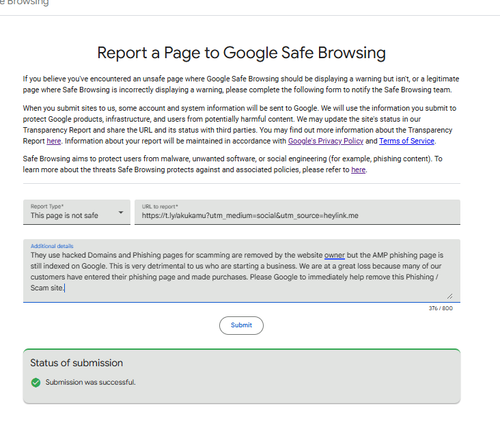
Task: Click the underlined word 'owner'
Action: [x=335, y=255]
